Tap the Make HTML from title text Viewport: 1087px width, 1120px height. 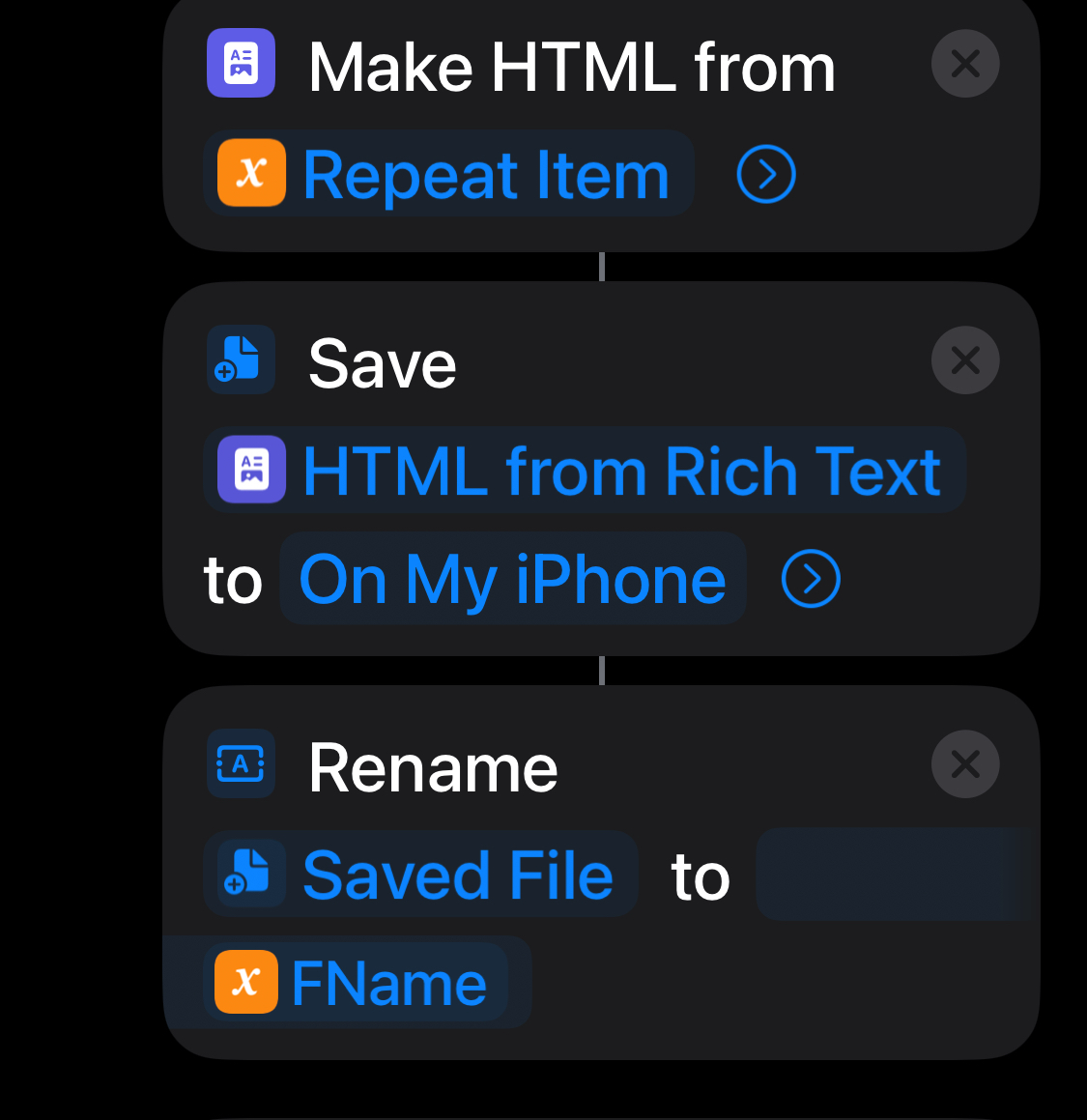tap(571, 68)
